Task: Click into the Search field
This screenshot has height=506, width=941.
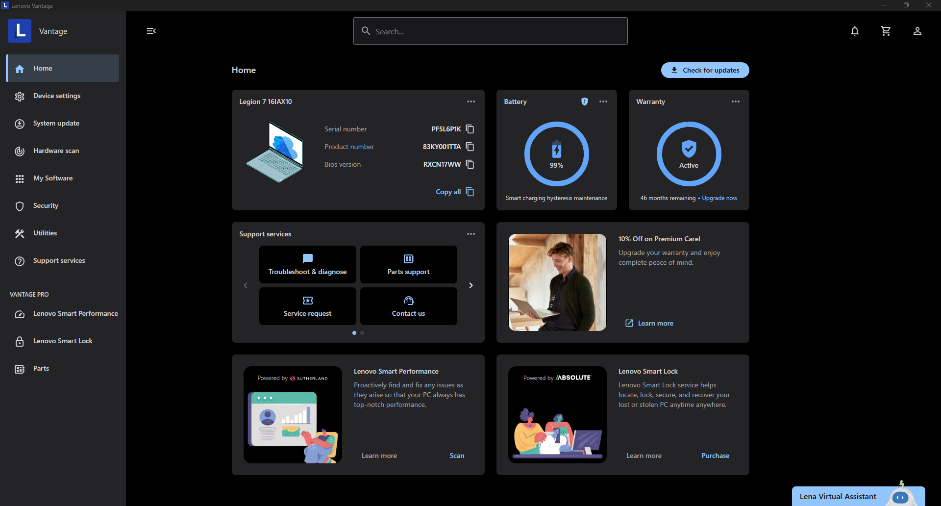Action: 490,31
